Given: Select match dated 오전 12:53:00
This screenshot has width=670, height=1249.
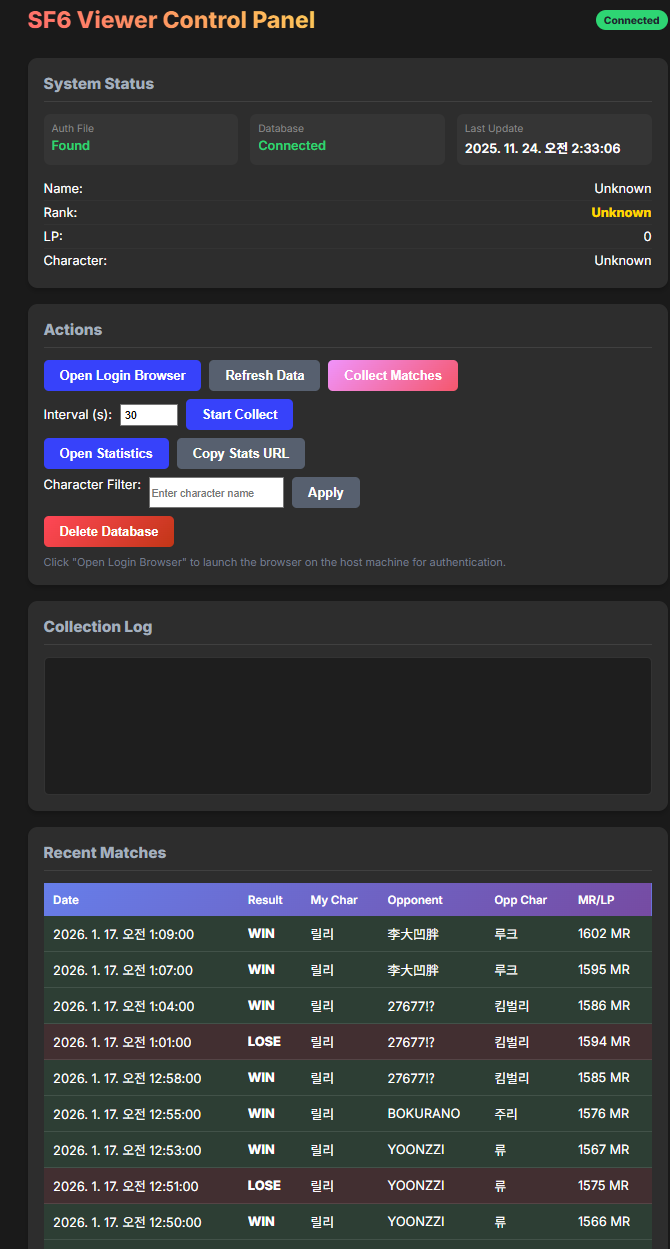Looking at the screenshot, I should click(347, 1150).
